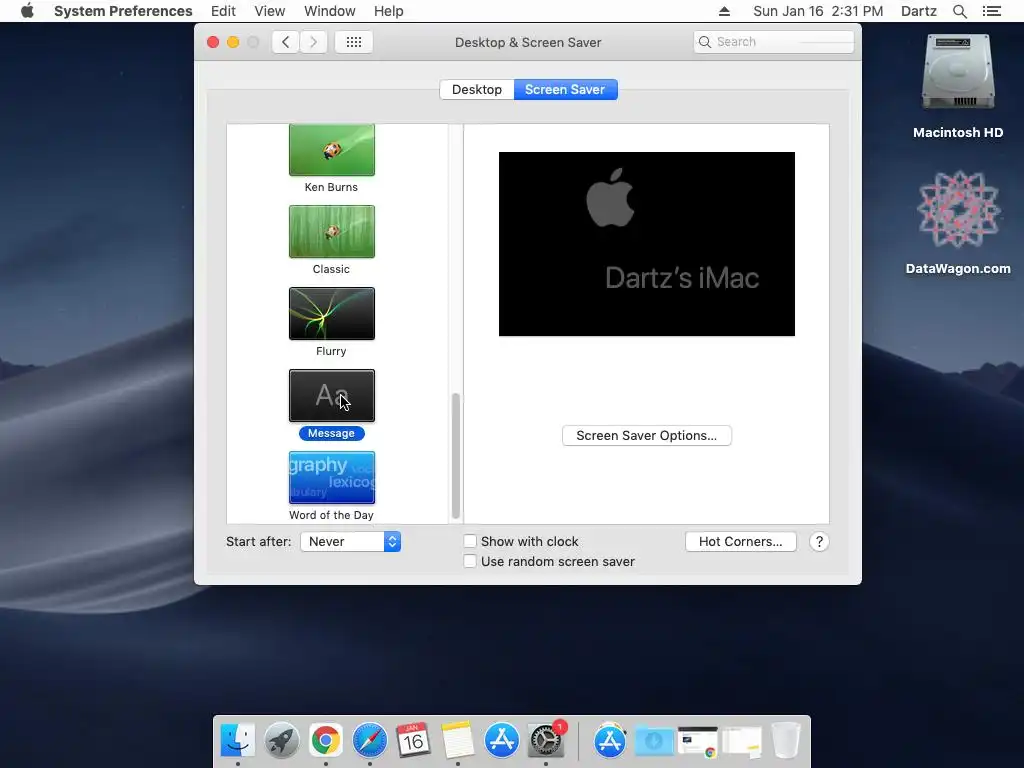
Task: Minimize window with the yellow button
Action: (233, 42)
